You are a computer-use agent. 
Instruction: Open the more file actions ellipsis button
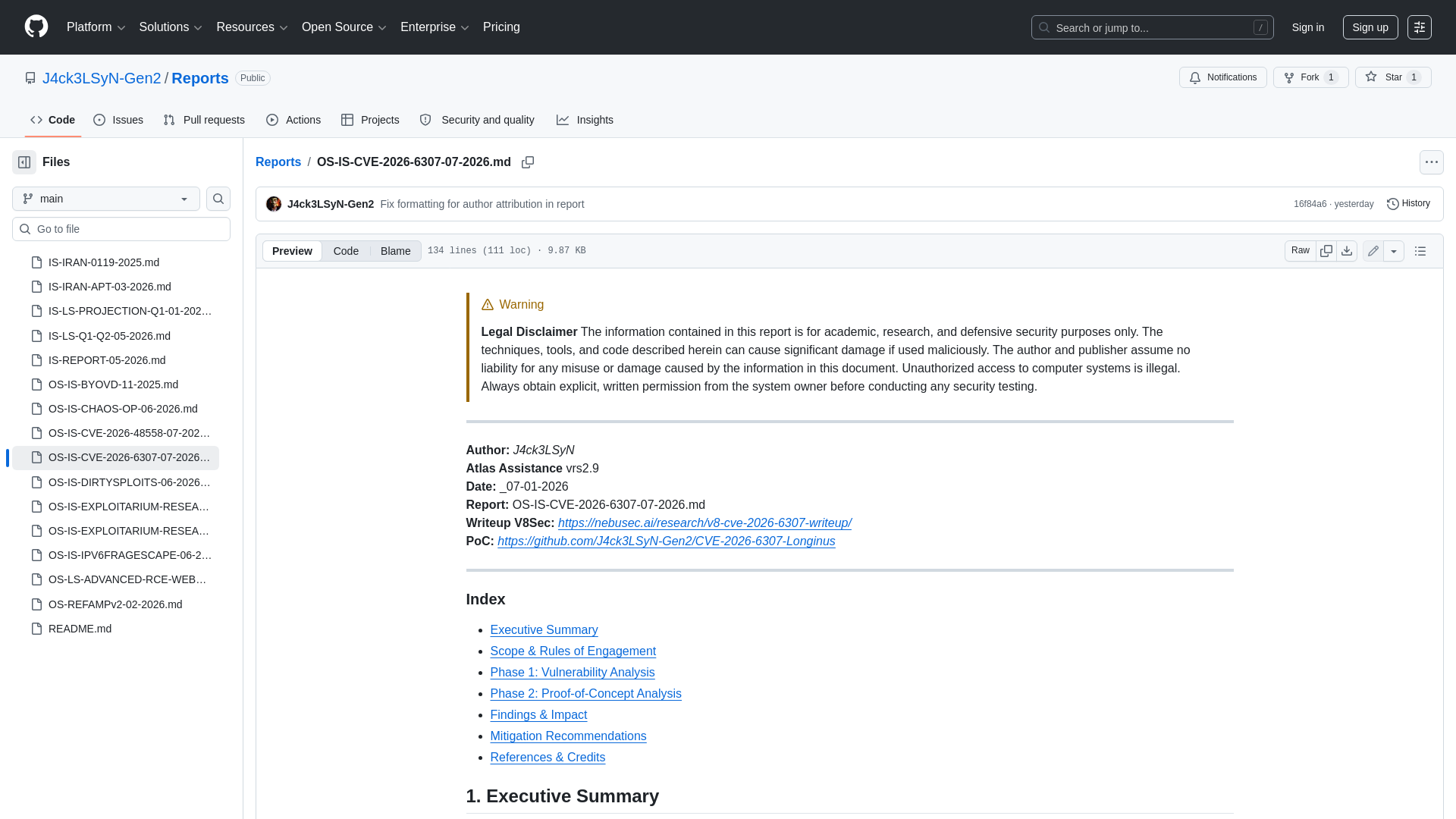tap(1431, 162)
